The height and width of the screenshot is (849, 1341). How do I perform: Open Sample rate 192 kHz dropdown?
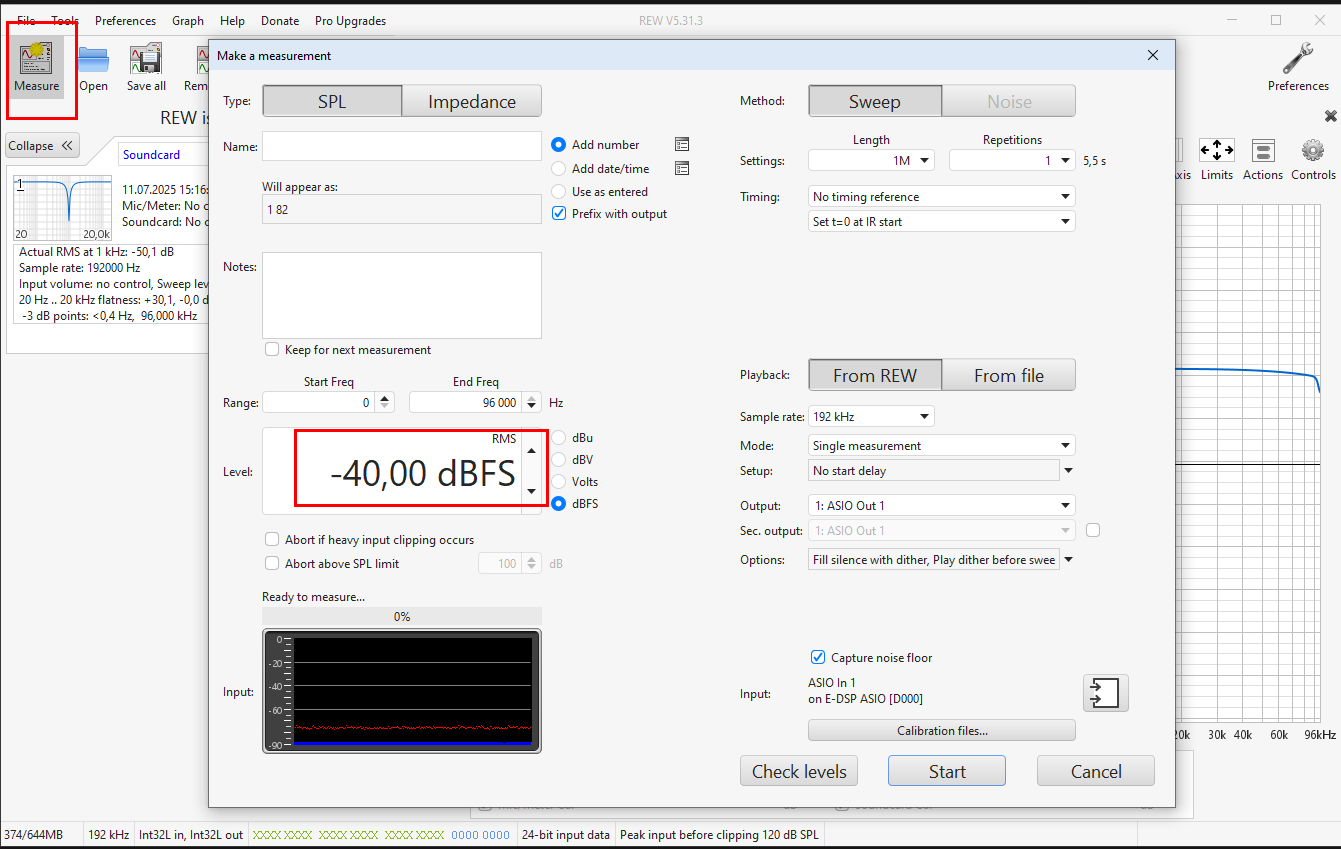pyautogui.click(x=871, y=416)
